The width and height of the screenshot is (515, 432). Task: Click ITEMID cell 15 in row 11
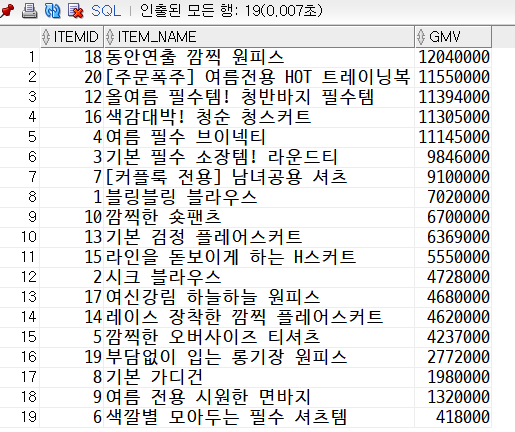tap(71, 257)
